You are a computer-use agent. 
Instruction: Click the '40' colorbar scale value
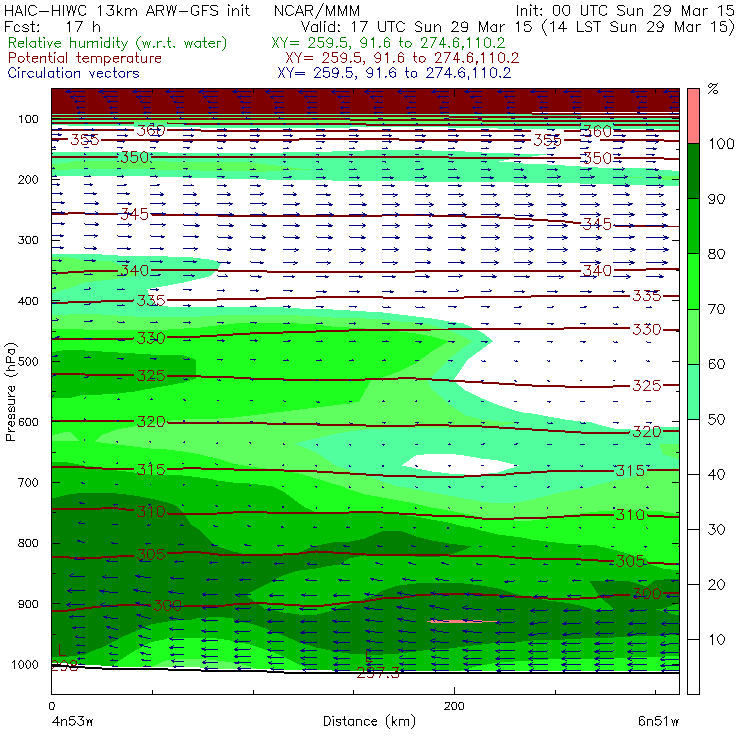716,474
